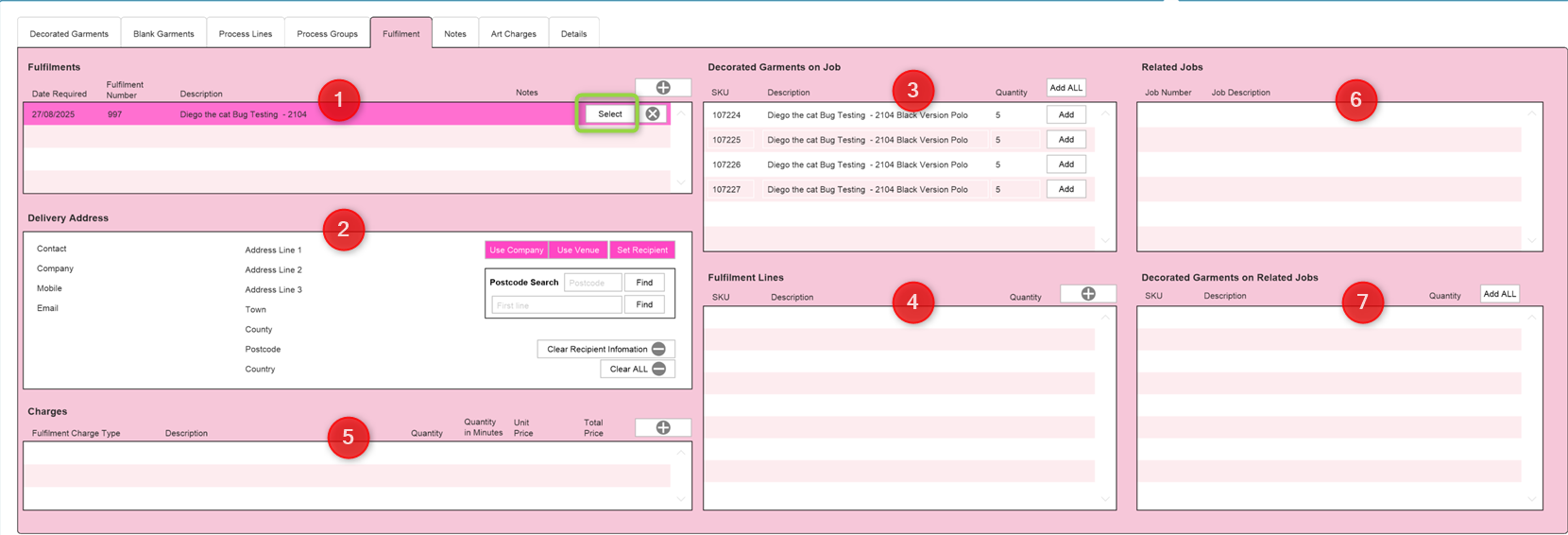1568x535 pixels.
Task: Click the Address Line 1 field
Action: (274, 250)
